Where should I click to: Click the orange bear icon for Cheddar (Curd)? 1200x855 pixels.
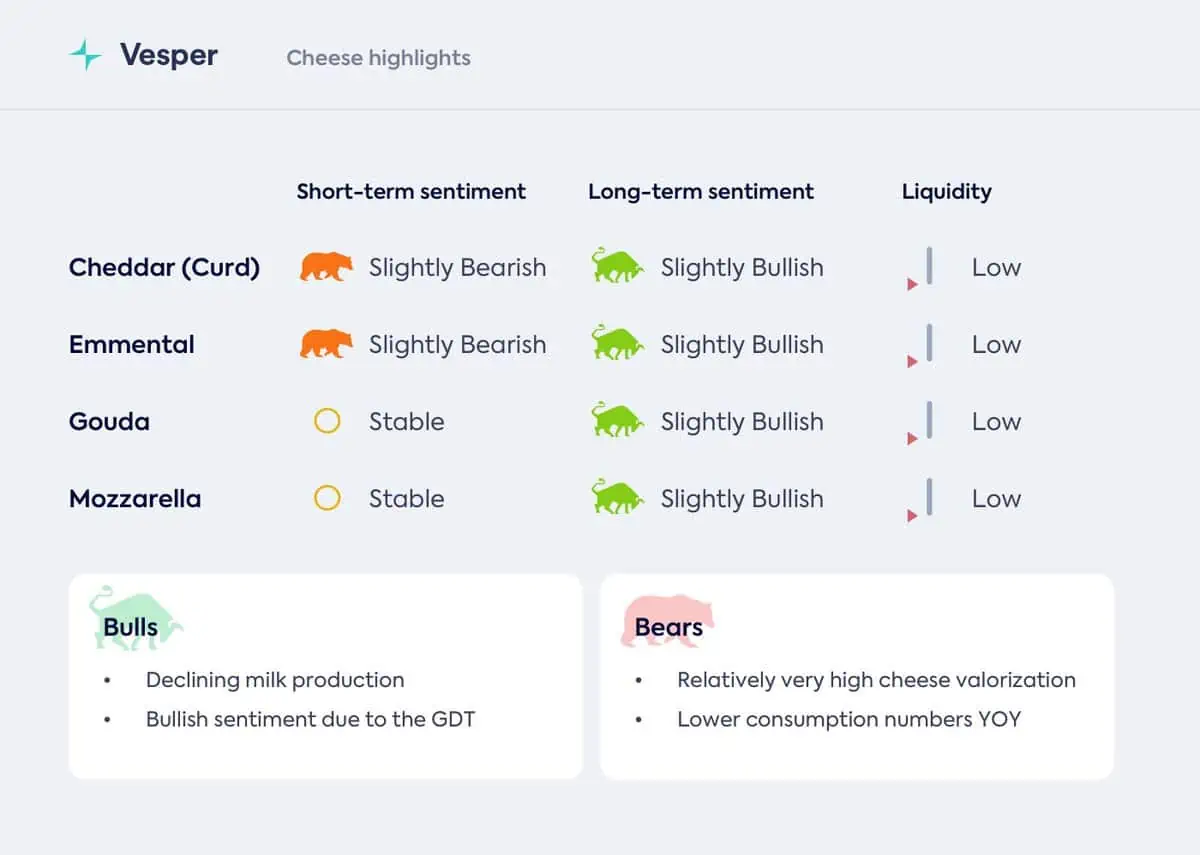(326, 267)
